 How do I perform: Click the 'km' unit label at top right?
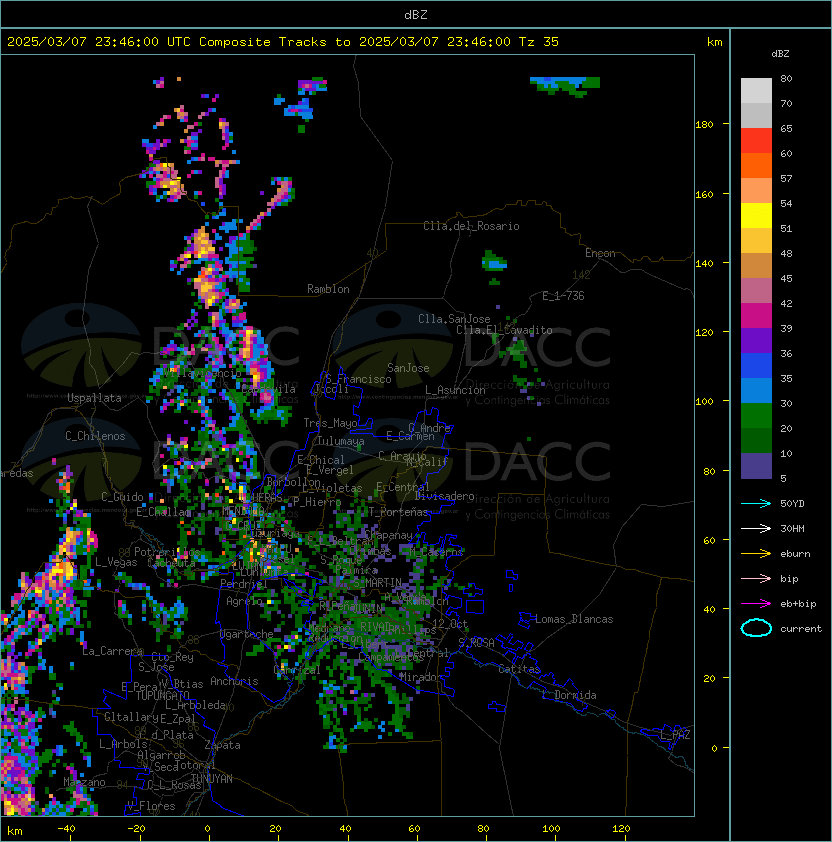pyautogui.click(x=714, y=42)
